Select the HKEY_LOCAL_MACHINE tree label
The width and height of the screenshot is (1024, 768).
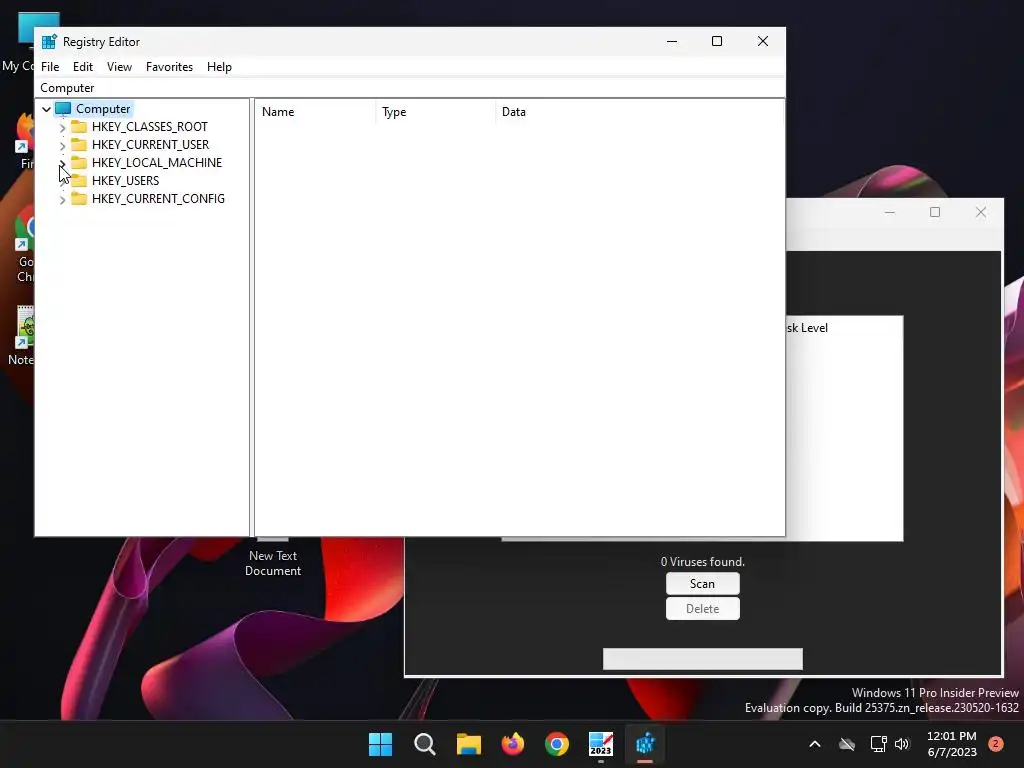click(x=157, y=163)
